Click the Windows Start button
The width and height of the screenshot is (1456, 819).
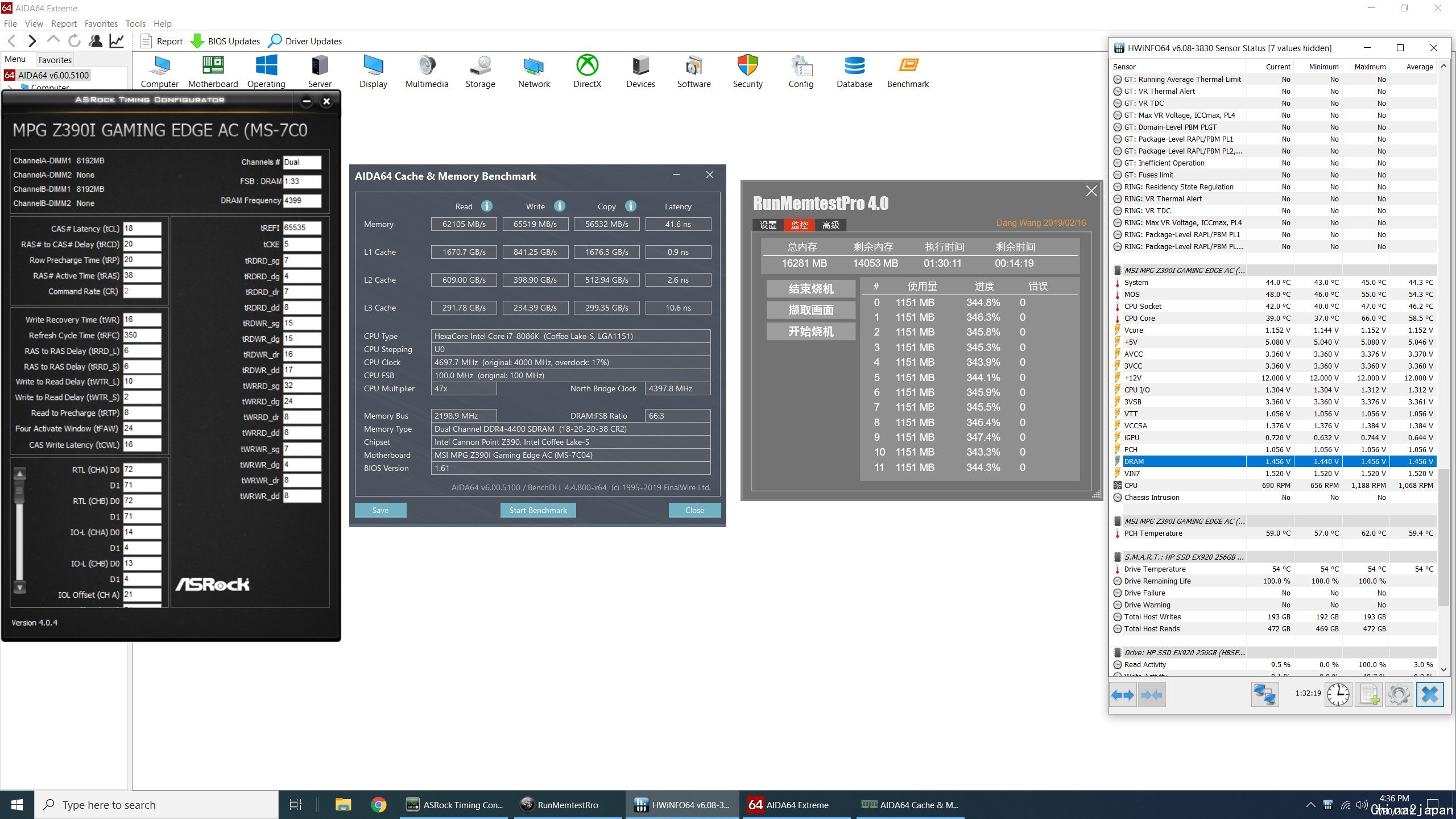(x=17, y=805)
